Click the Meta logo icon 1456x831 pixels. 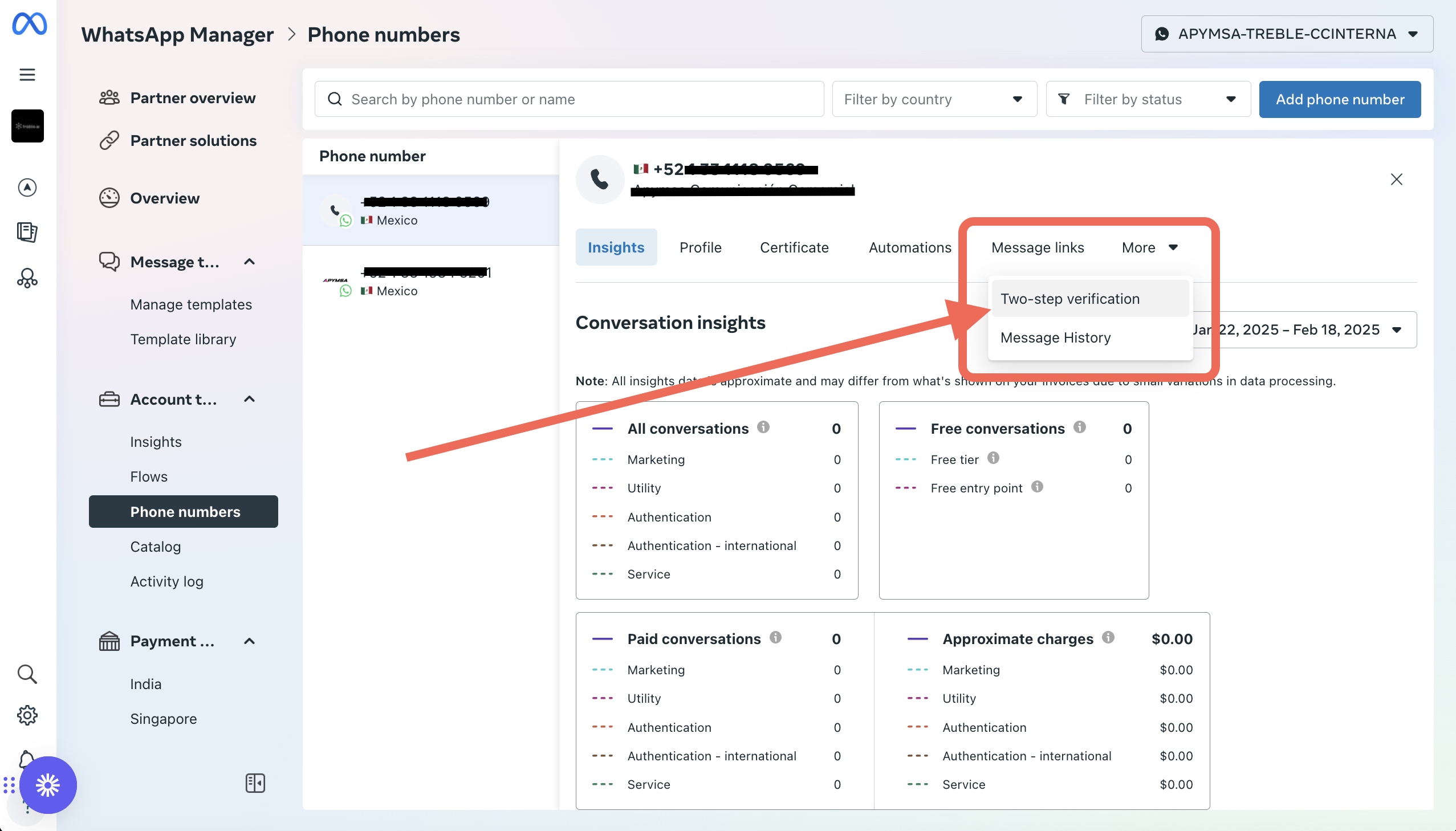click(x=29, y=23)
